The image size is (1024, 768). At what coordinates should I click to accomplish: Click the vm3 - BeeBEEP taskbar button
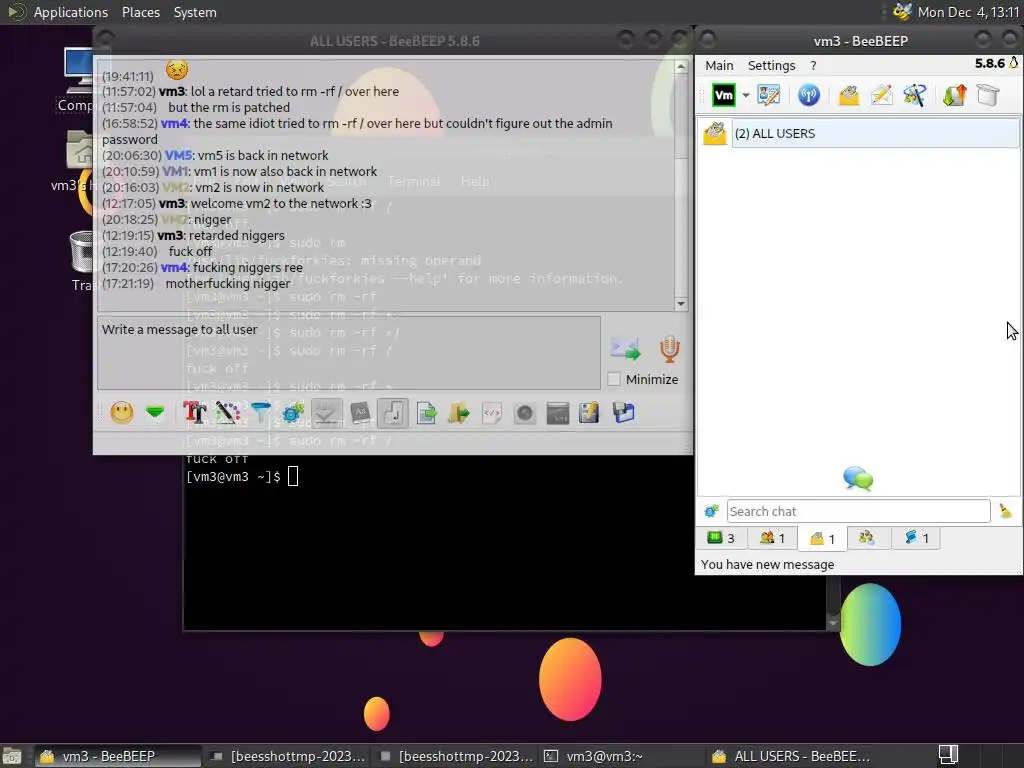tap(116, 756)
